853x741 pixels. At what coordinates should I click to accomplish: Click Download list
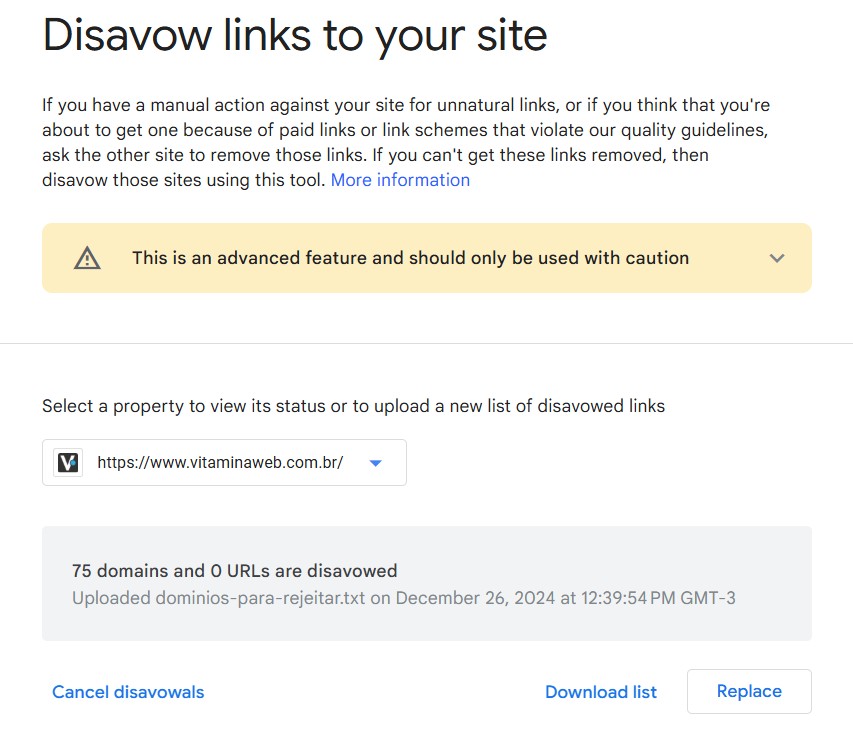click(x=601, y=692)
